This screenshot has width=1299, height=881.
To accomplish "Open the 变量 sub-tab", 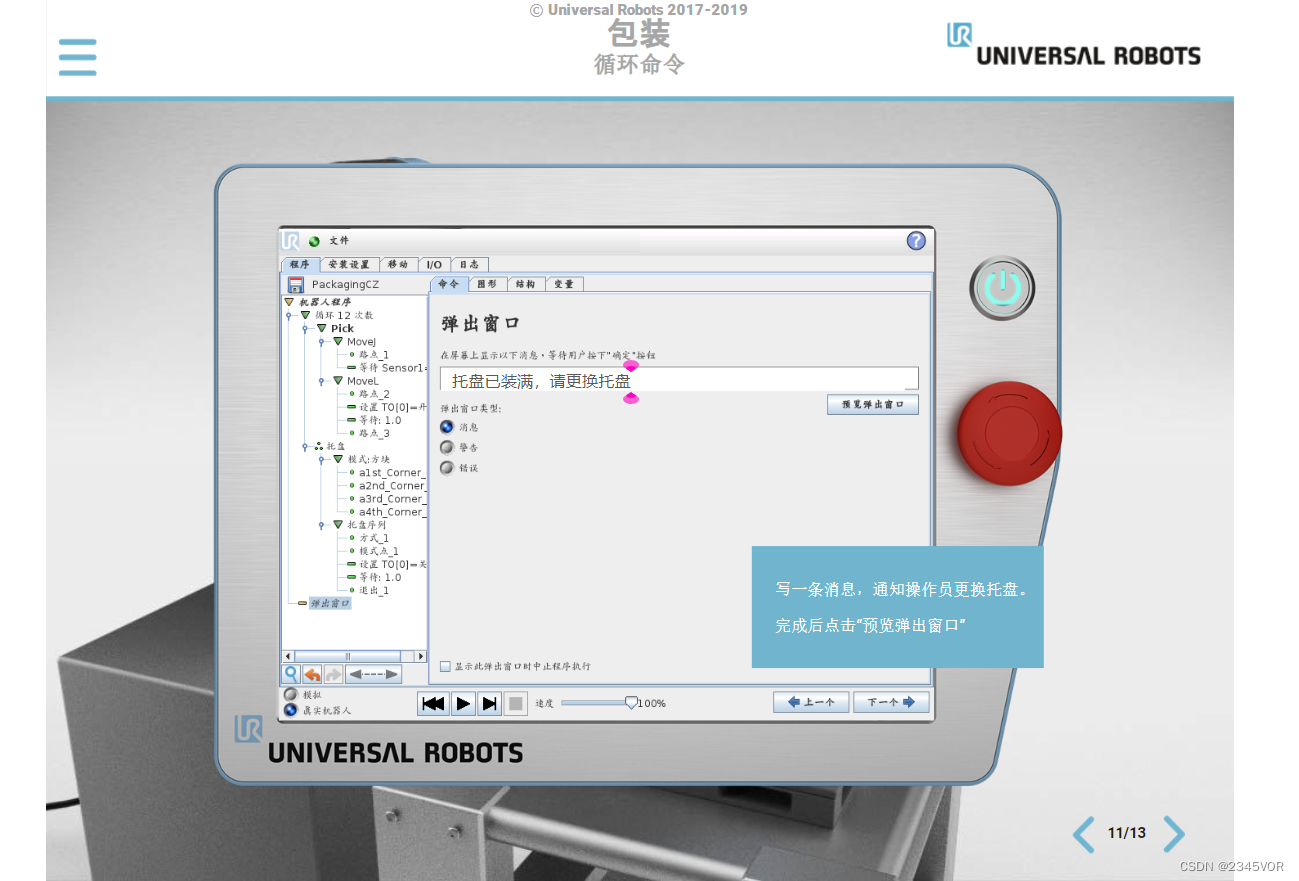I will point(564,284).
